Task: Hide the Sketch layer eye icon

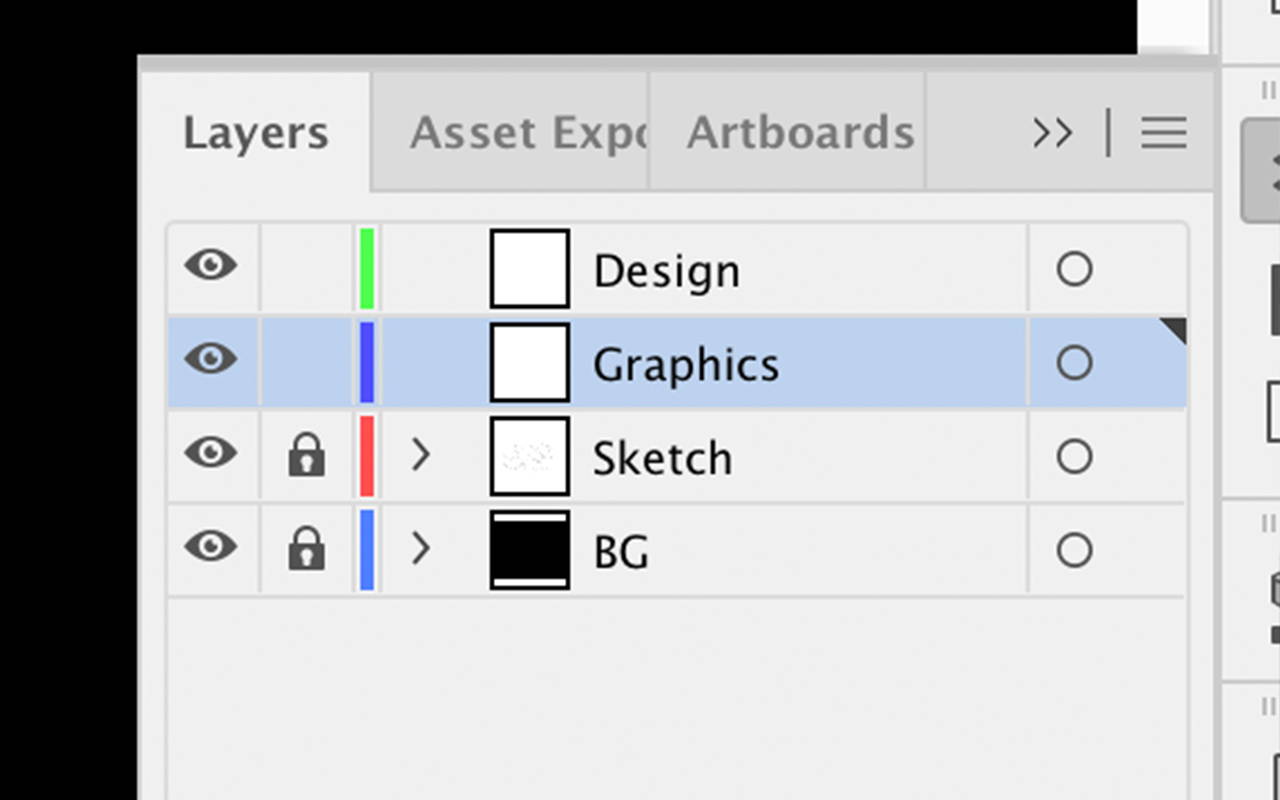Action: 211,453
